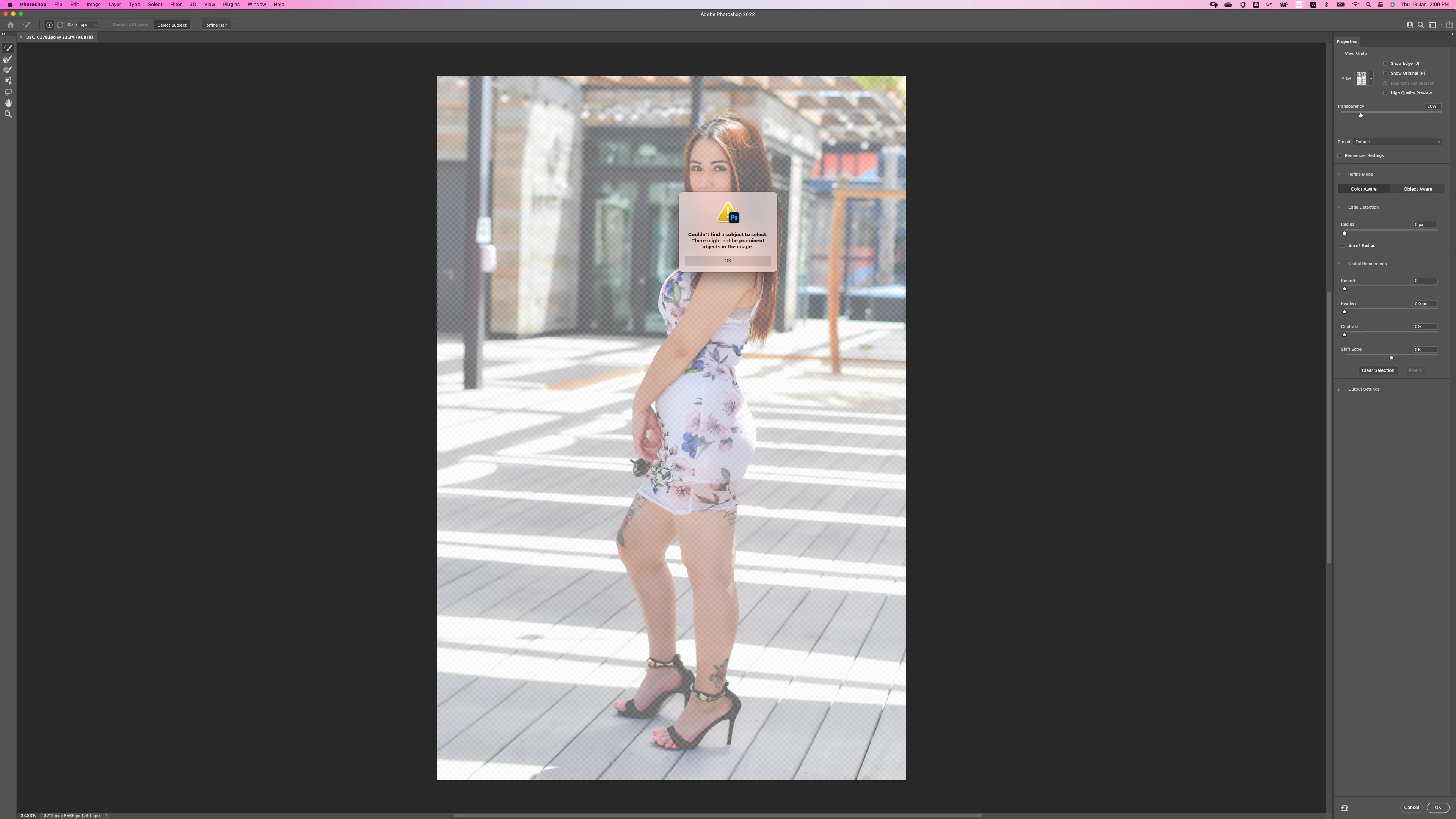Select the Hand tool
The image size is (1456, 819).
tap(8, 104)
